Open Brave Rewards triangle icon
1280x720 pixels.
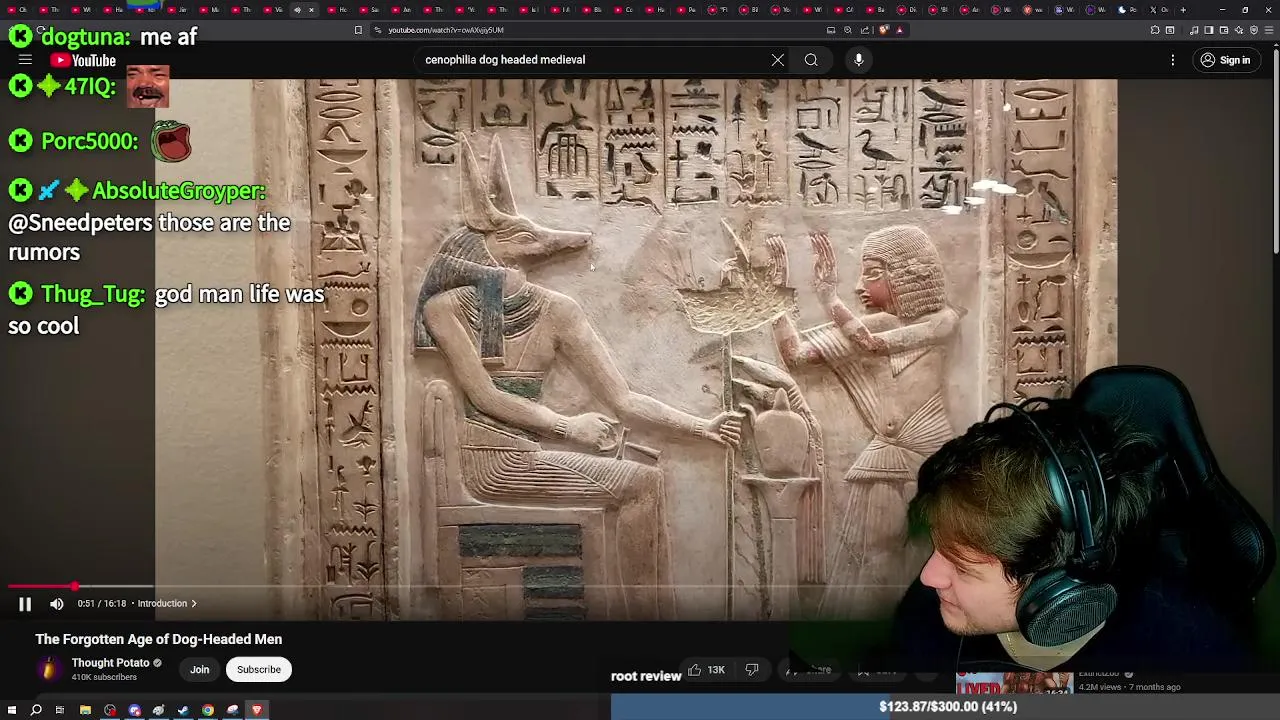899,30
